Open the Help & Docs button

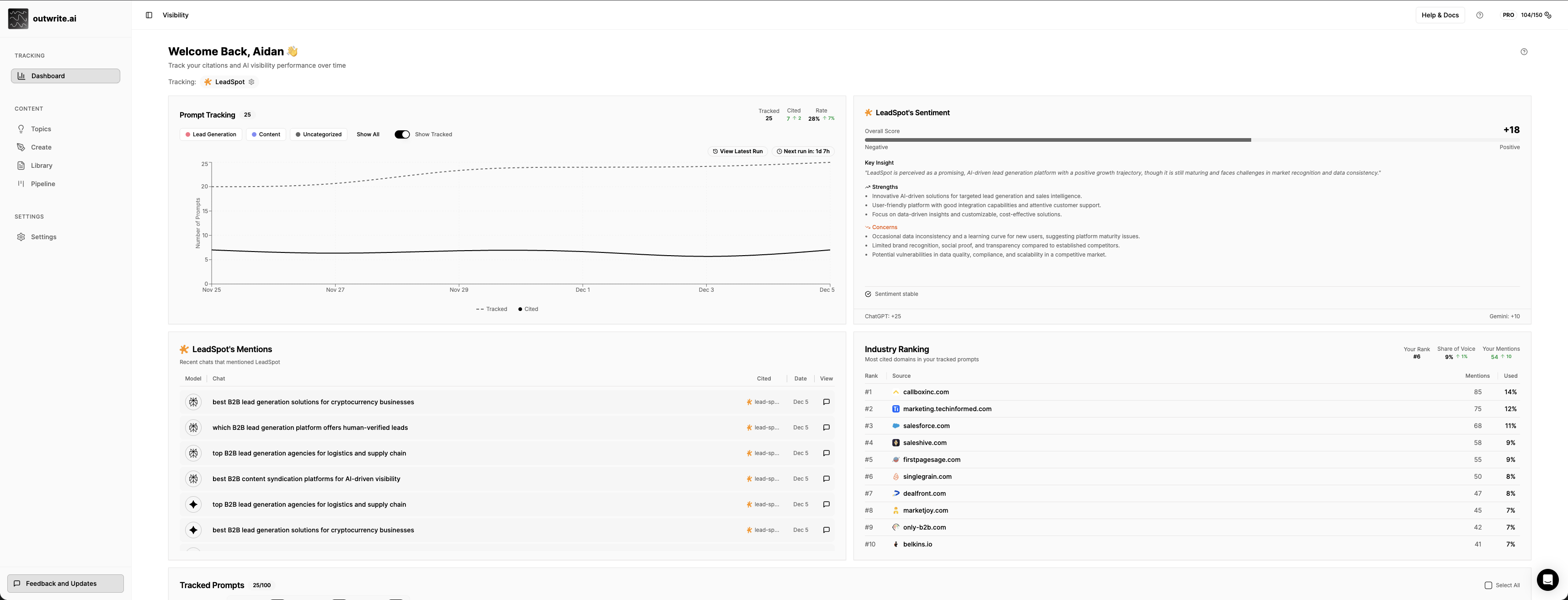point(1440,15)
